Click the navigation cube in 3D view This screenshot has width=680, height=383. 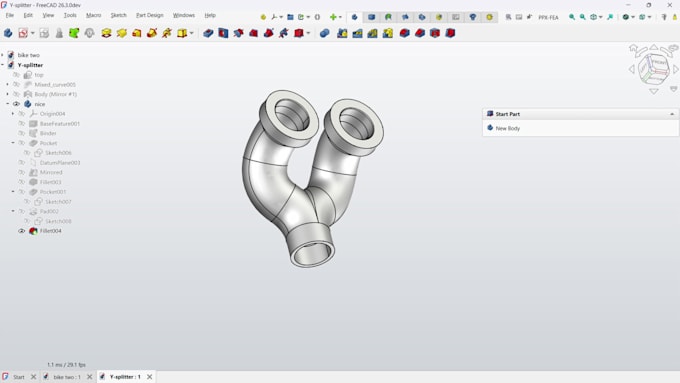[653, 69]
